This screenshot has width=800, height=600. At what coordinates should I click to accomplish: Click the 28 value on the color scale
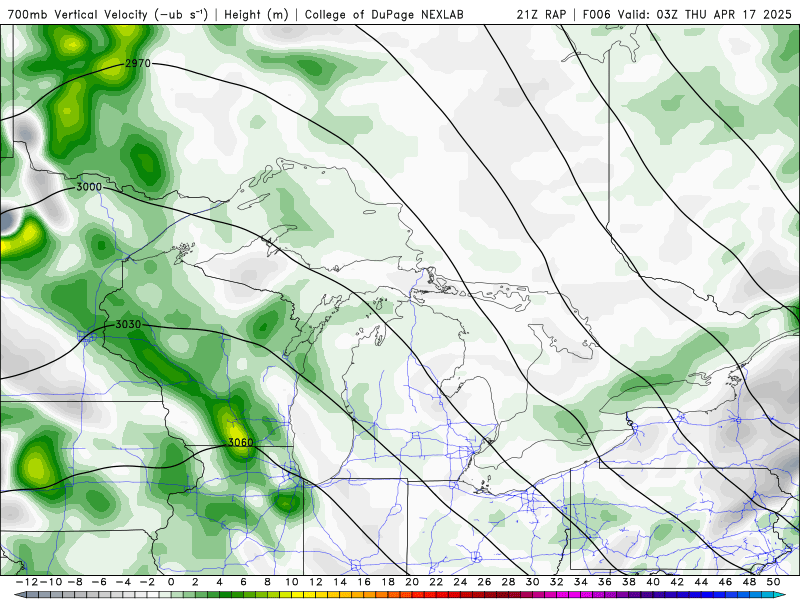coord(509,582)
